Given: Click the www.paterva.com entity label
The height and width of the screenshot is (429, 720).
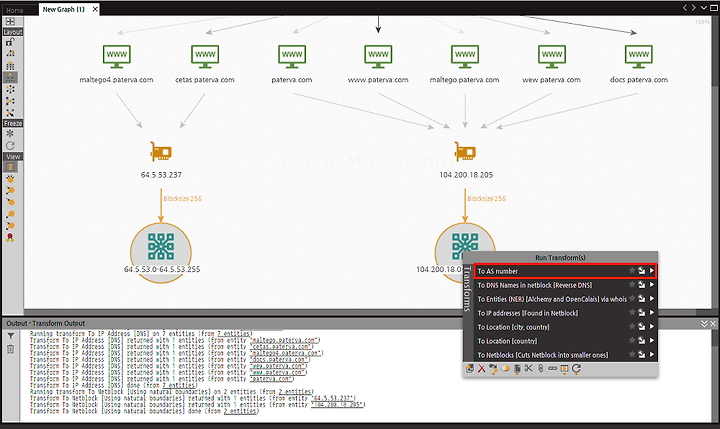Looking at the screenshot, I should 378,80.
